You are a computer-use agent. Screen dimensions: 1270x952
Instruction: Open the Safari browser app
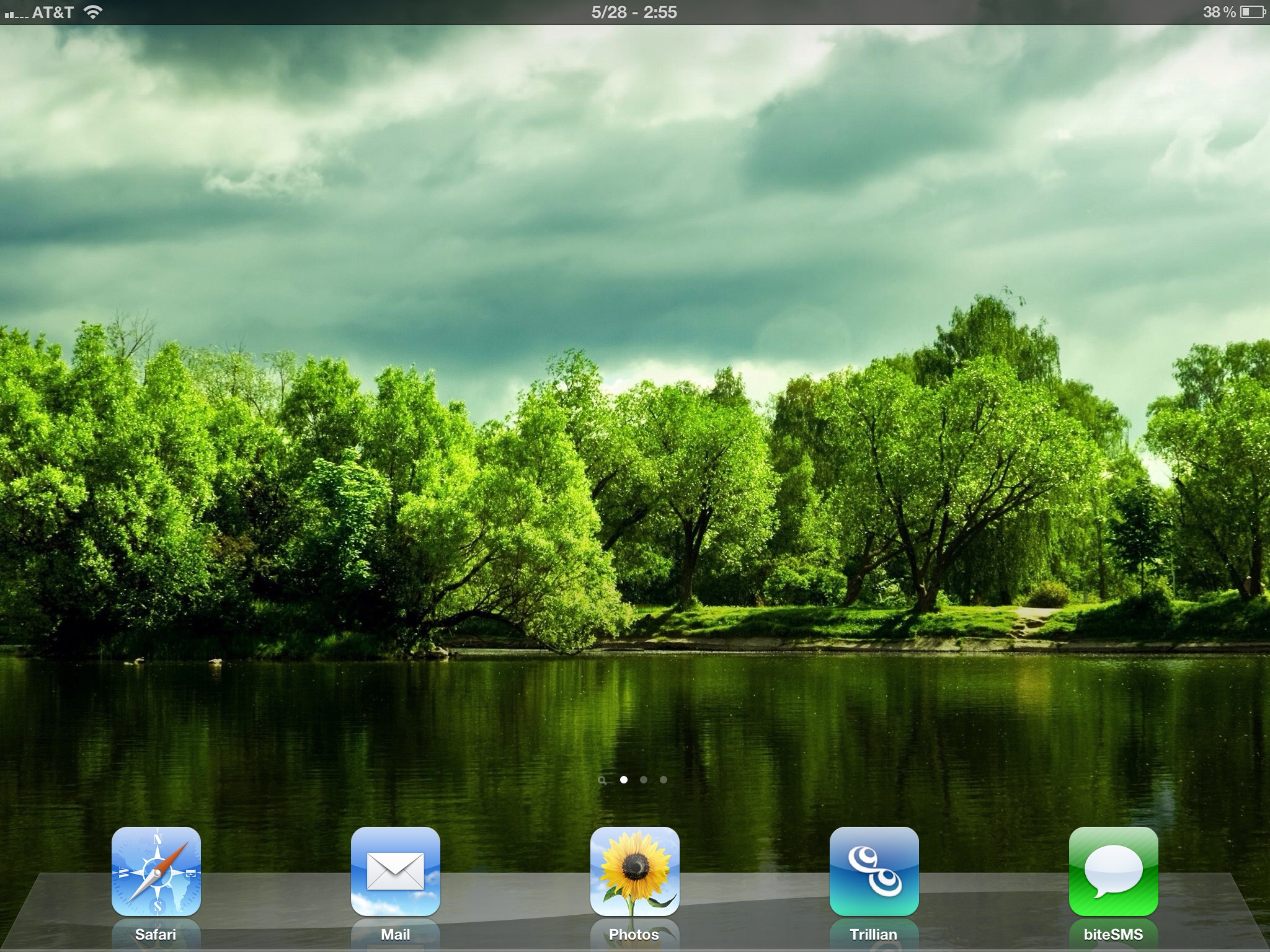(156, 871)
